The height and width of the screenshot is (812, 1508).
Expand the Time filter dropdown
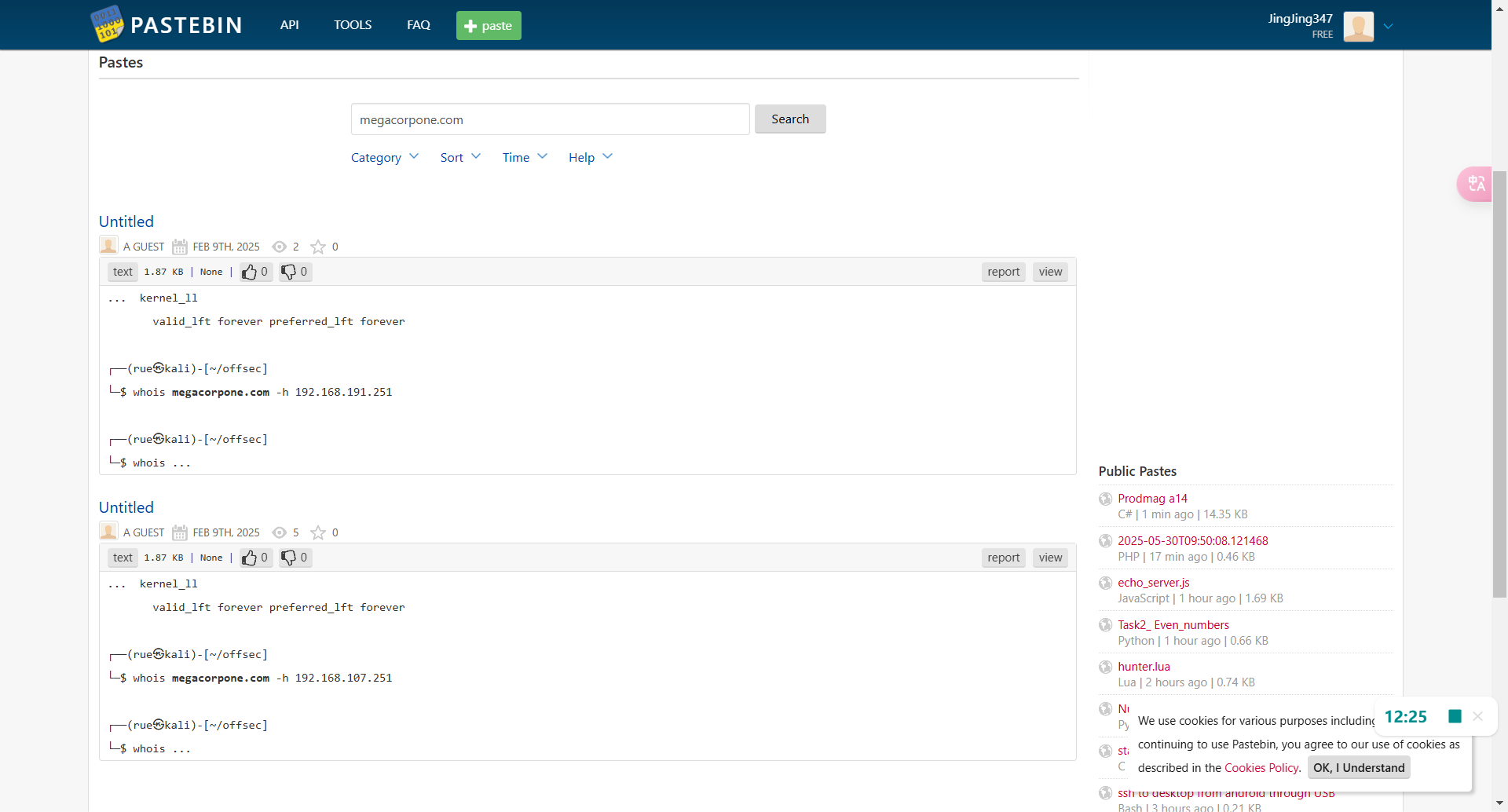click(x=525, y=157)
